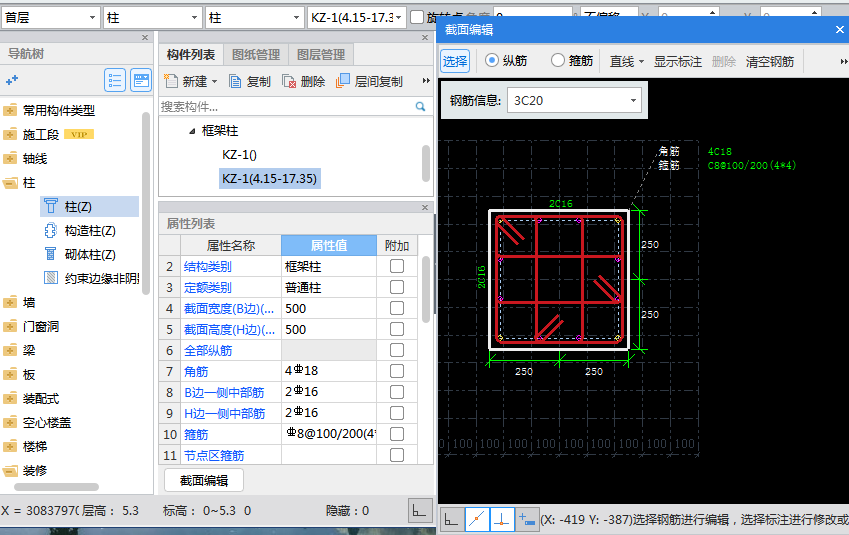Click the search magnifier icon
The height and width of the screenshot is (535, 849).
coord(420,107)
